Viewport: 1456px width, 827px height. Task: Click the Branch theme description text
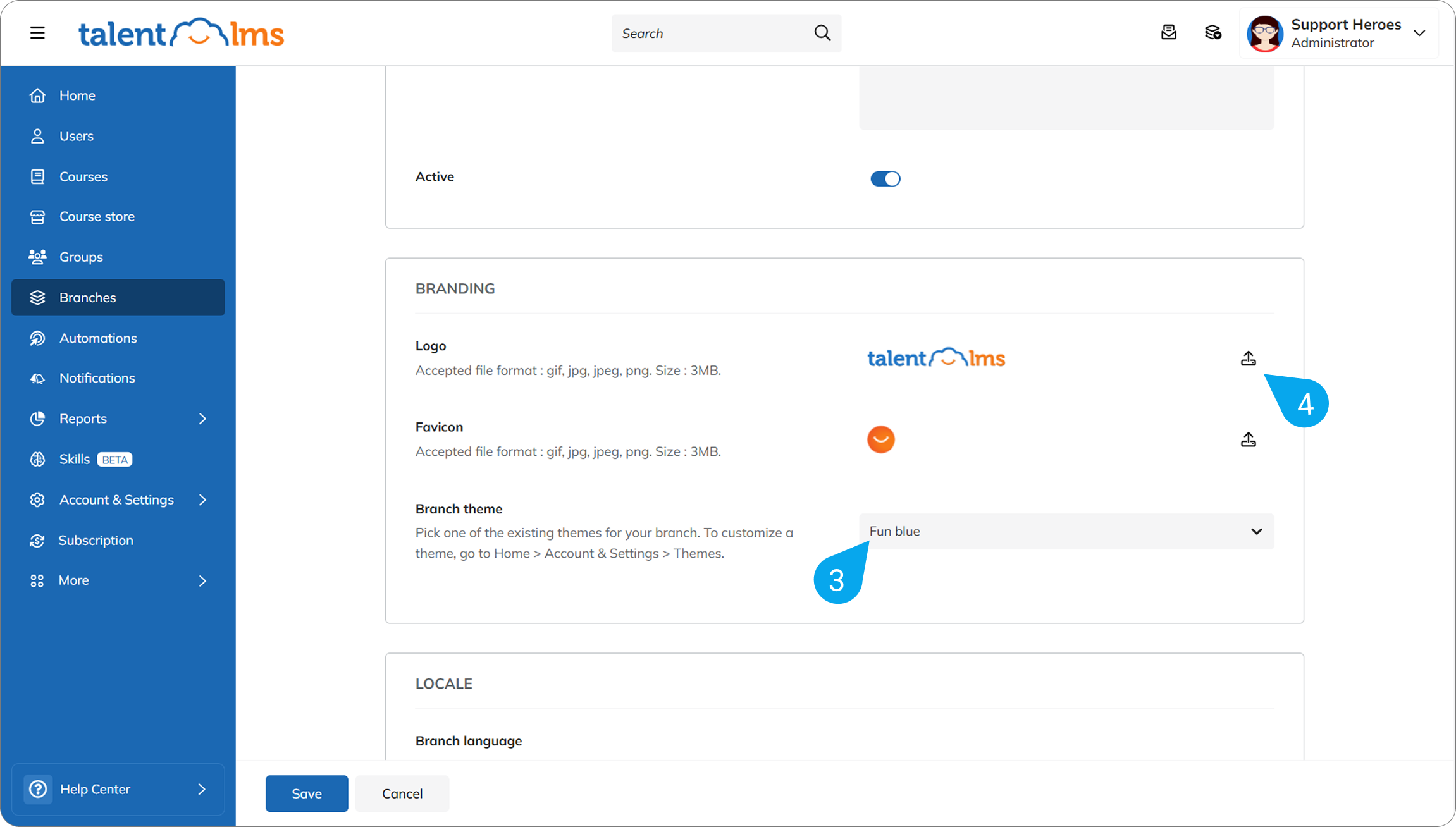point(604,543)
